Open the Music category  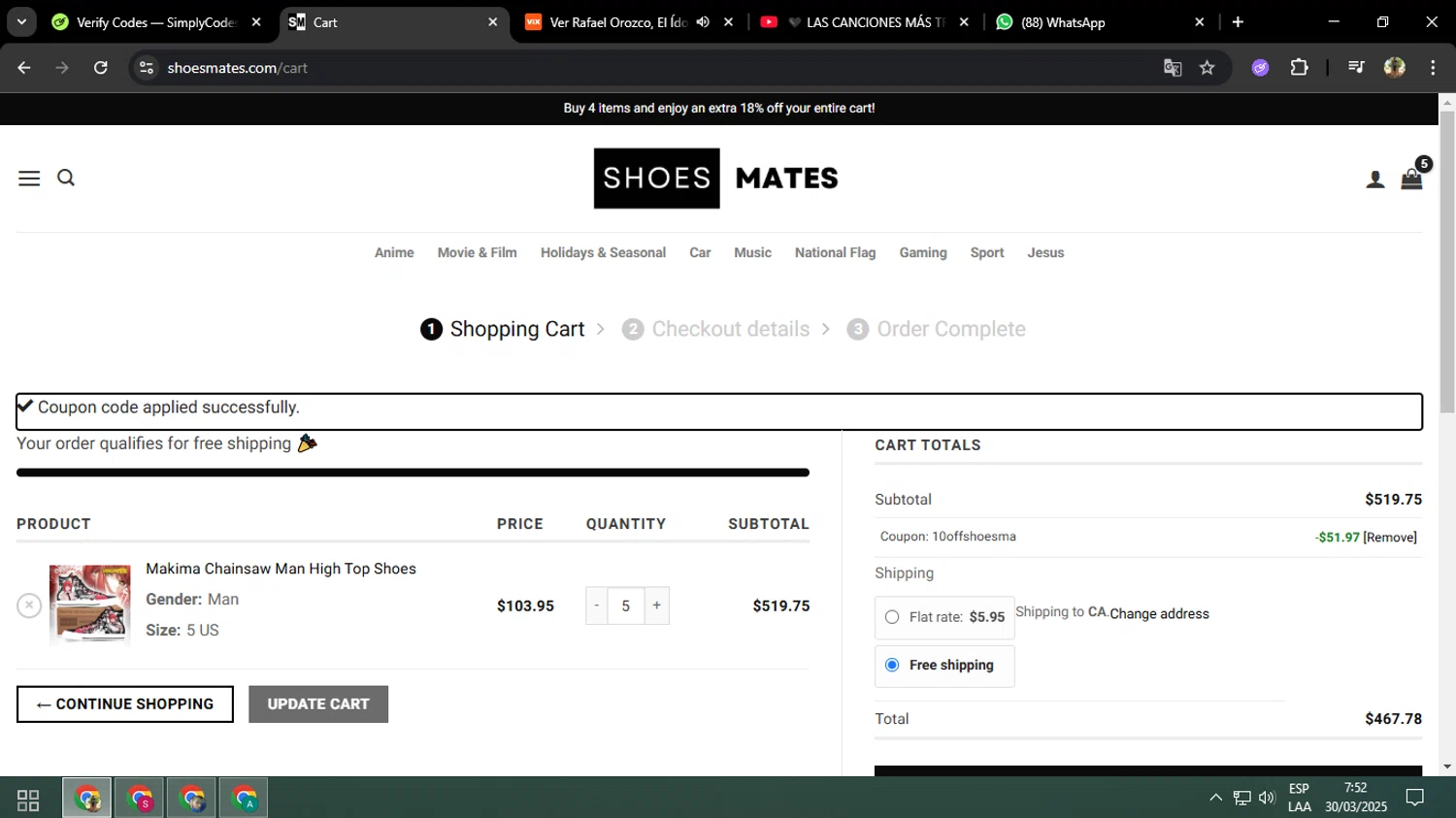(x=752, y=252)
